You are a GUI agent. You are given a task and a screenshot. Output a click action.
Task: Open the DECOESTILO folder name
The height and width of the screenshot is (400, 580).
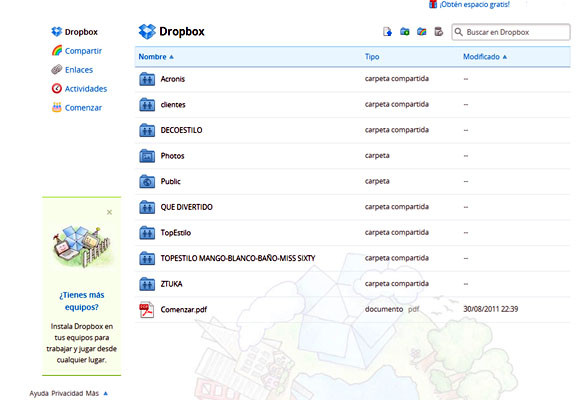pyautogui.click(x=181, y=130)
